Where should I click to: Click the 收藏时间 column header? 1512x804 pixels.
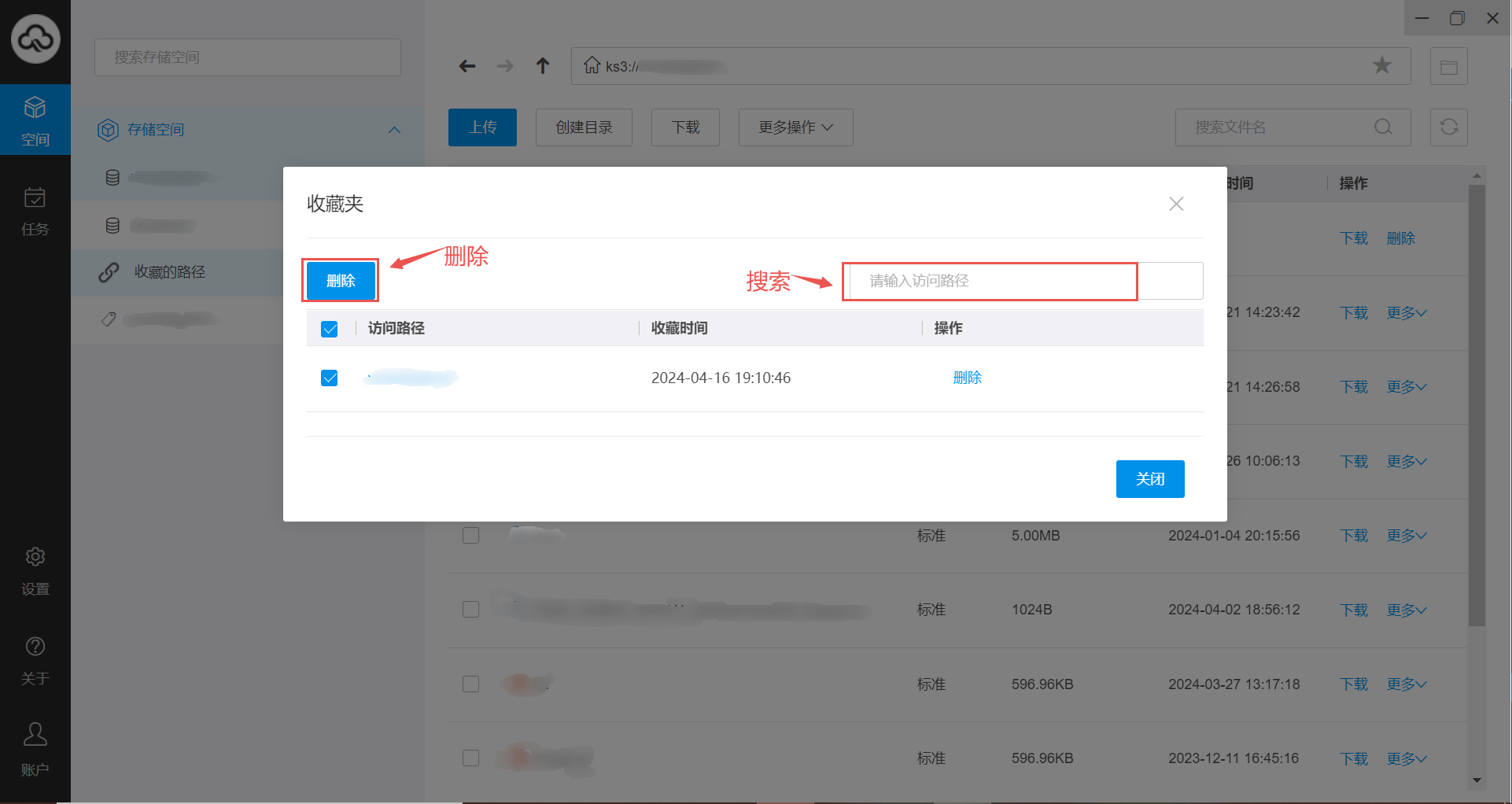(x=680, y=328)
